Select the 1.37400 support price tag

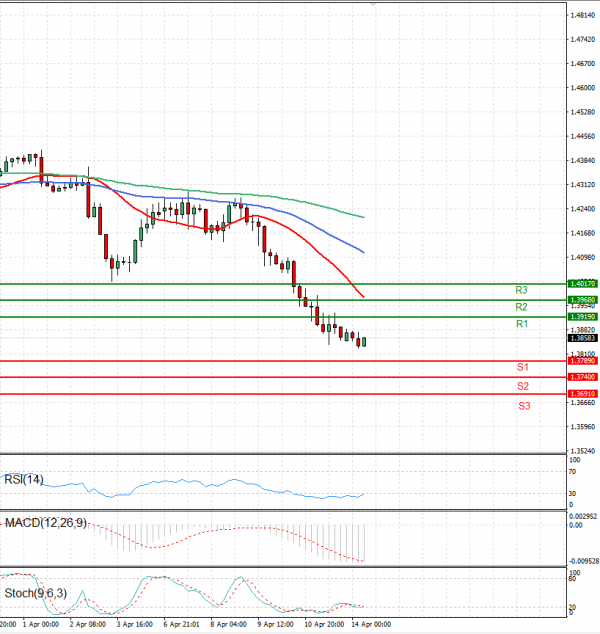point(582,377)
